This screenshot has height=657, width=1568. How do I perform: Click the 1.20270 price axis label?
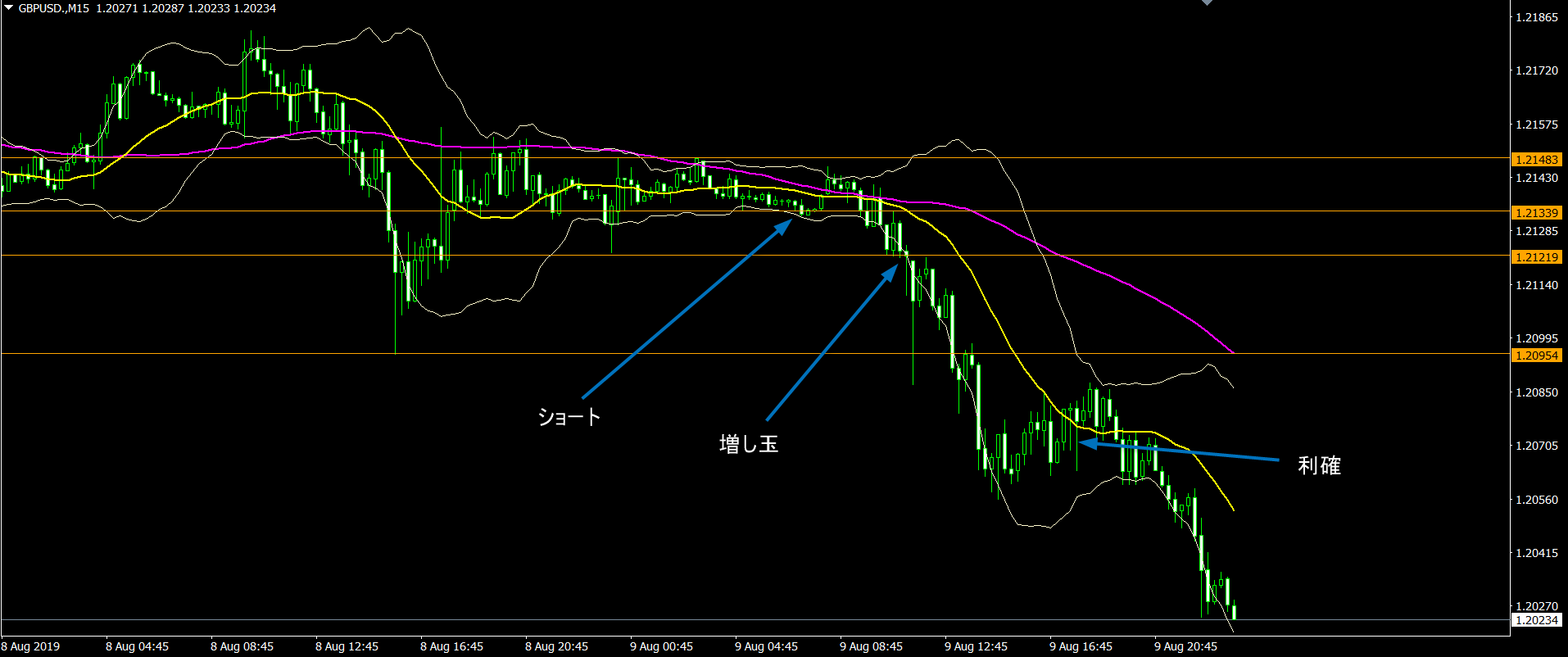coord(1537,606)
